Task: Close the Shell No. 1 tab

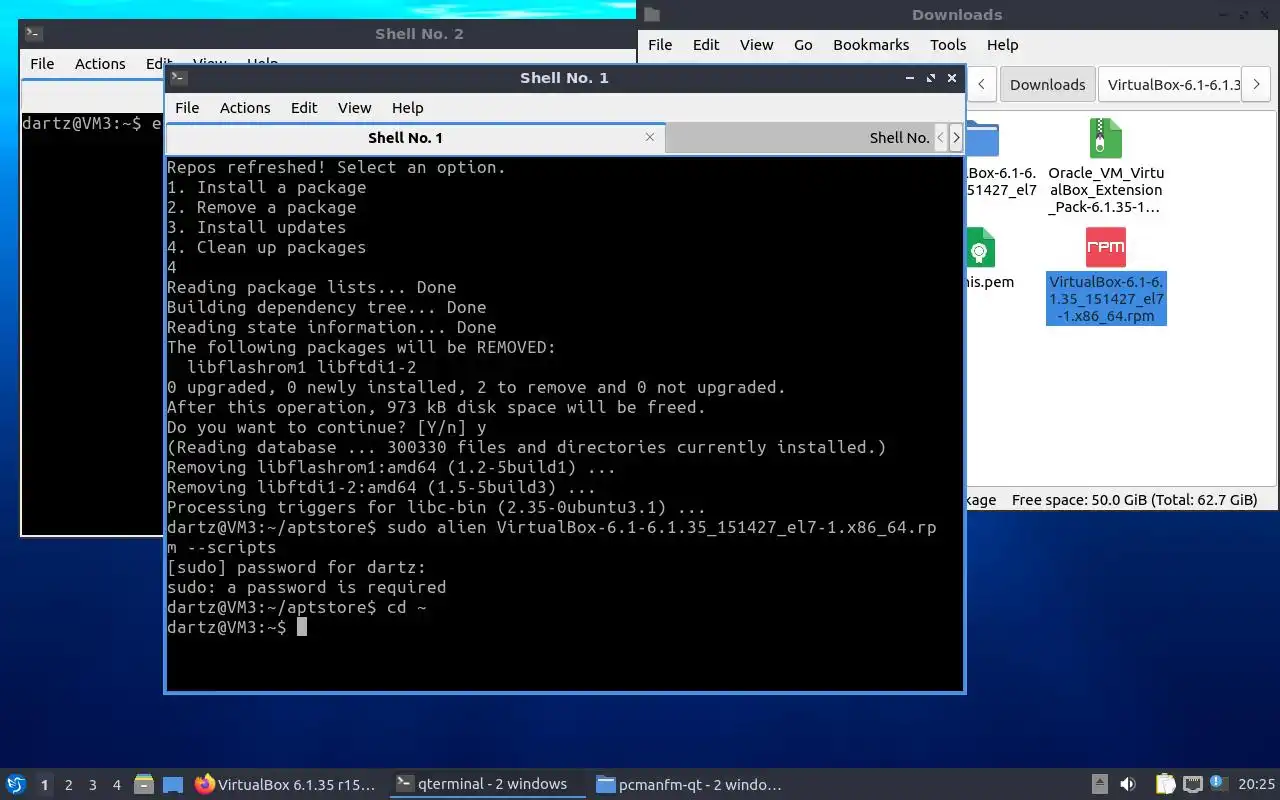Action: click(x=650, y=137)
